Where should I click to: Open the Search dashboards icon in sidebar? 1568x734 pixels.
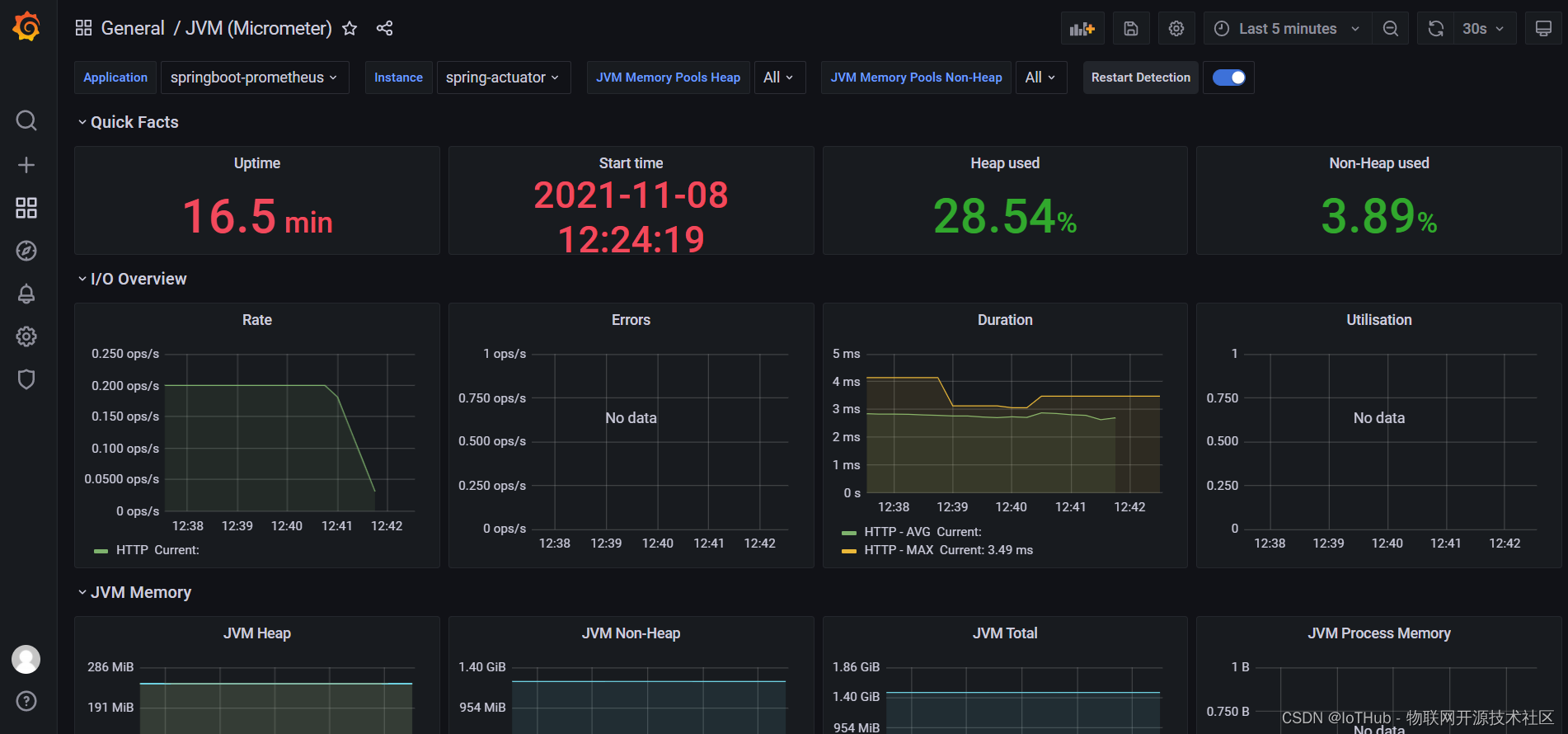coord(26,121)
